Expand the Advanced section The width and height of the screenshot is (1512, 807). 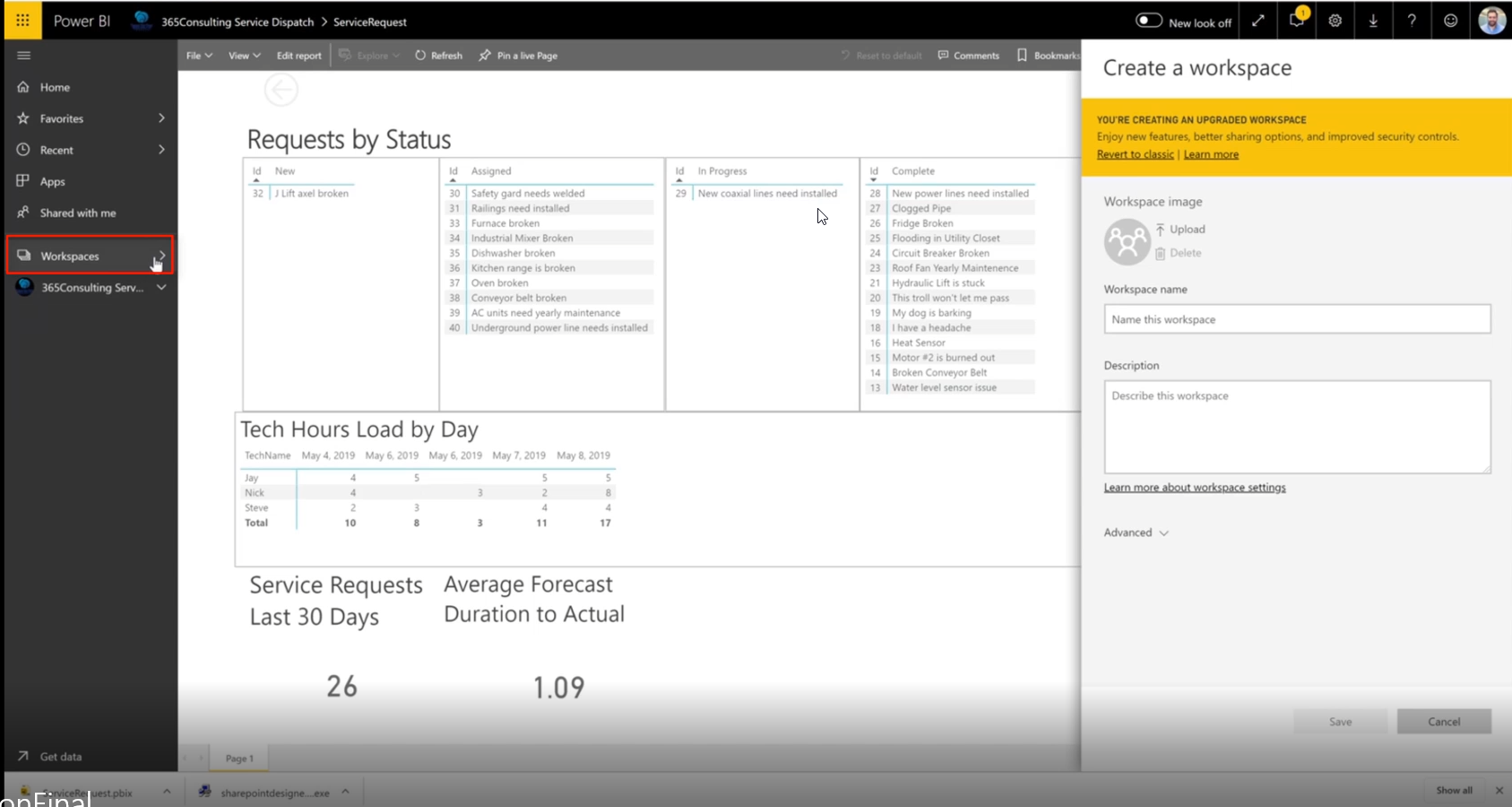point(1136,533)
